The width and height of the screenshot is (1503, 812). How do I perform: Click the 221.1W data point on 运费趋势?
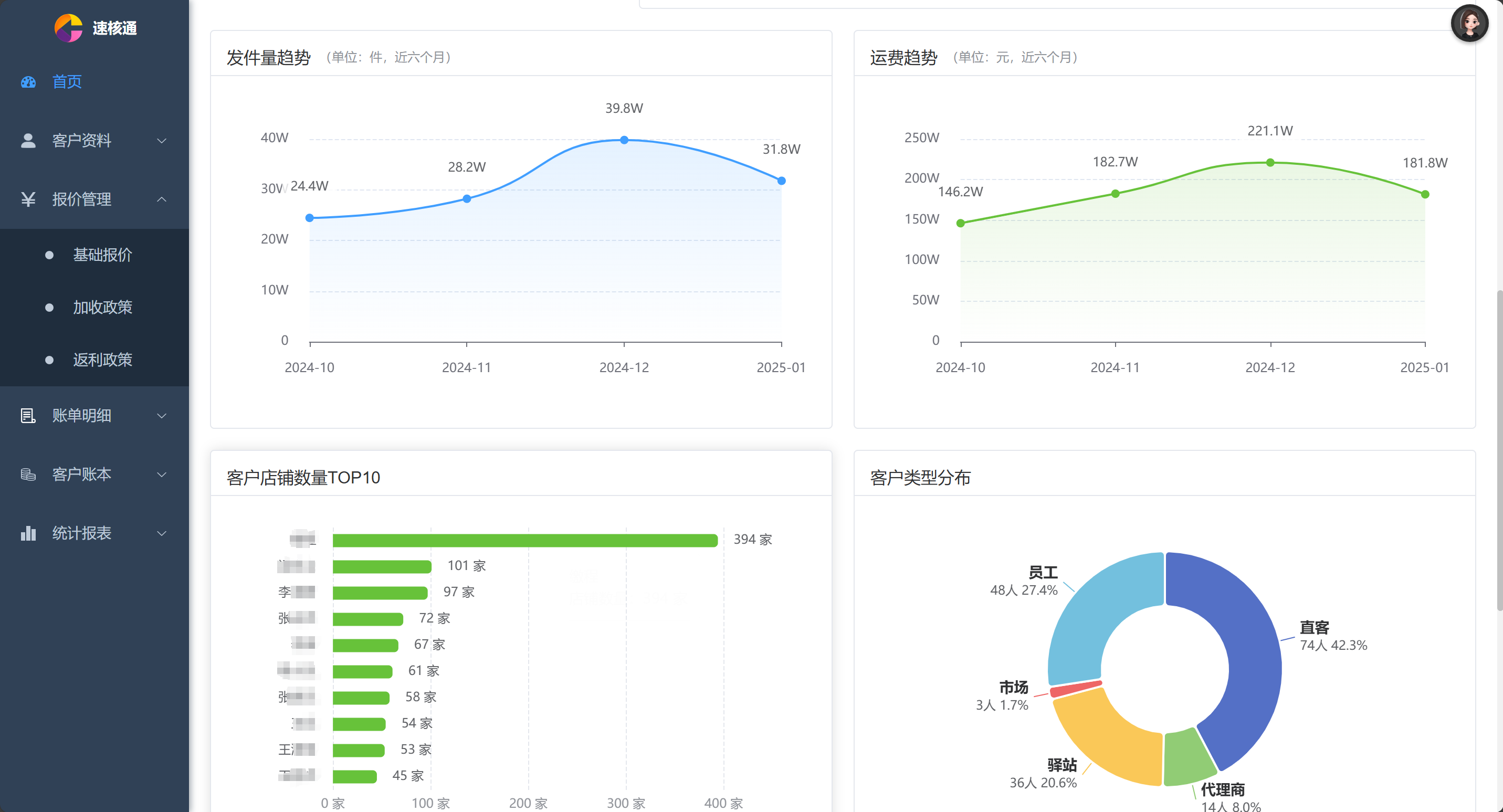(1270, 163)
